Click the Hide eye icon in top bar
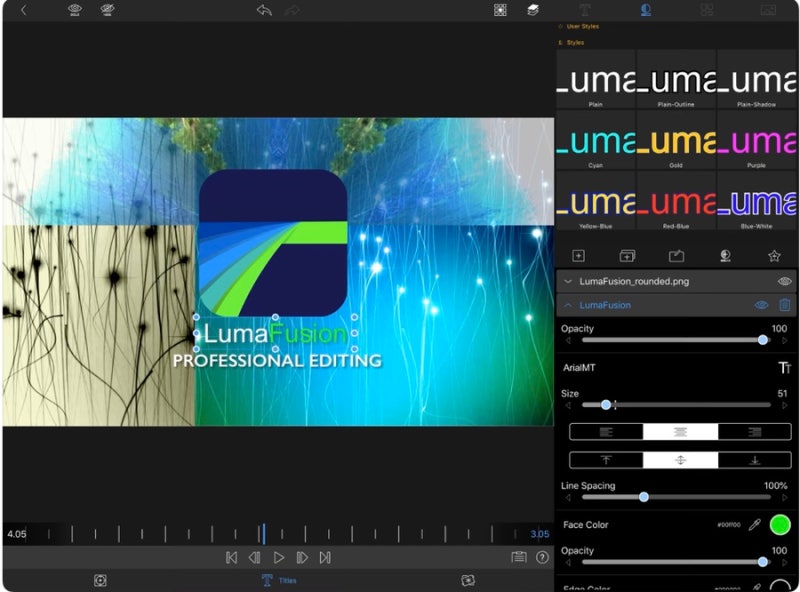This screenshot has width=800, height=592. 107,10
